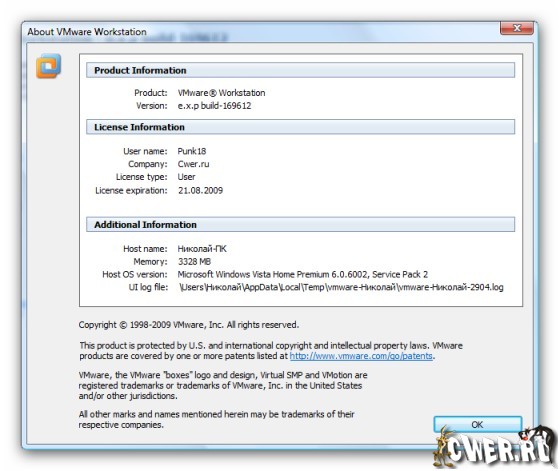Open the vmware.com patents link
Image resolution: width=560 pixels, height=471 pixels.
tap(361, 356)
